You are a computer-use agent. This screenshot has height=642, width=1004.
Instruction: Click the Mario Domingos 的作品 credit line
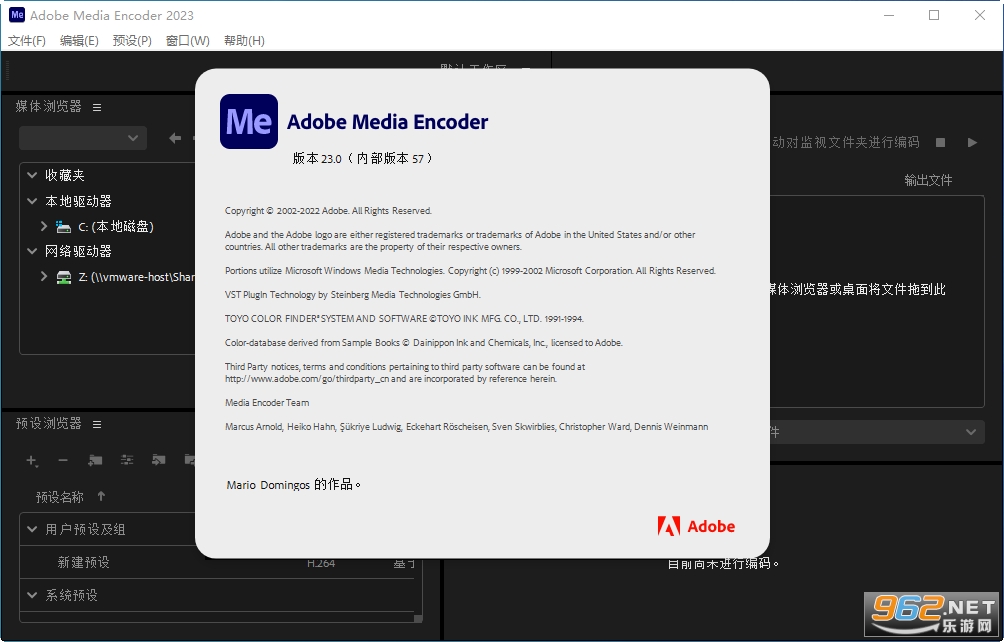pos(293,485)
